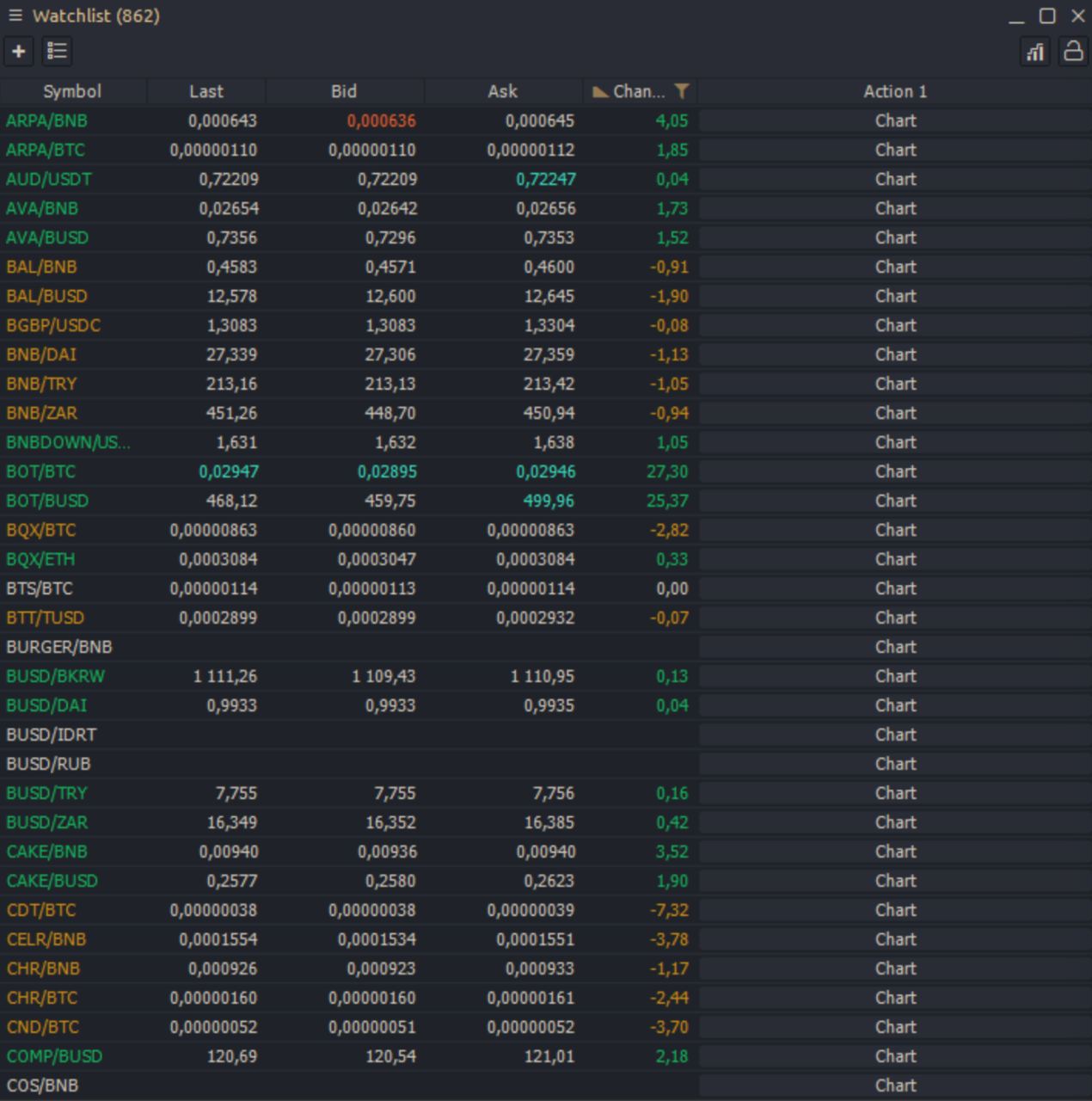Open Chart for COMP/BUSD

[x=895, y=1056]
